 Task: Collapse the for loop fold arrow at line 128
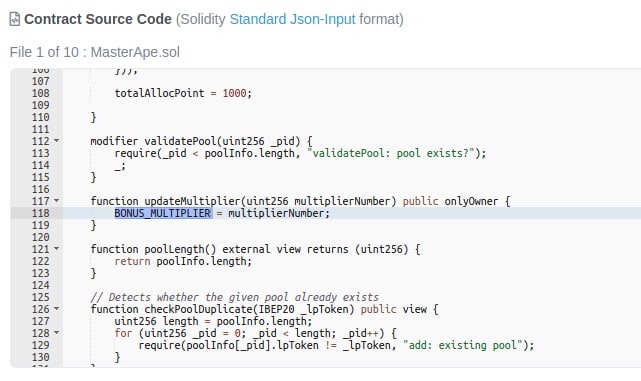57,333
